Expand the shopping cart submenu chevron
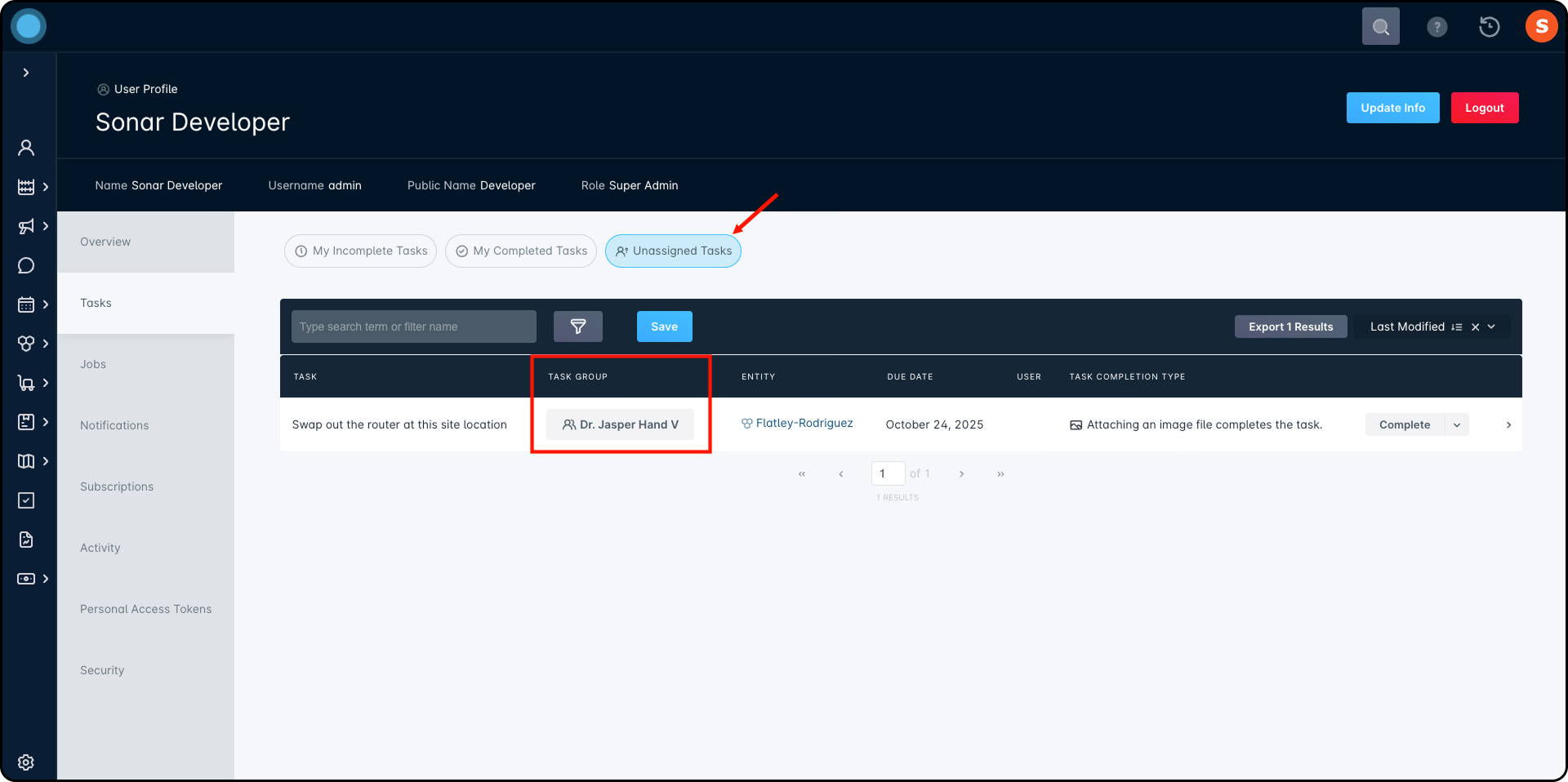 click(x=46, y=383)
